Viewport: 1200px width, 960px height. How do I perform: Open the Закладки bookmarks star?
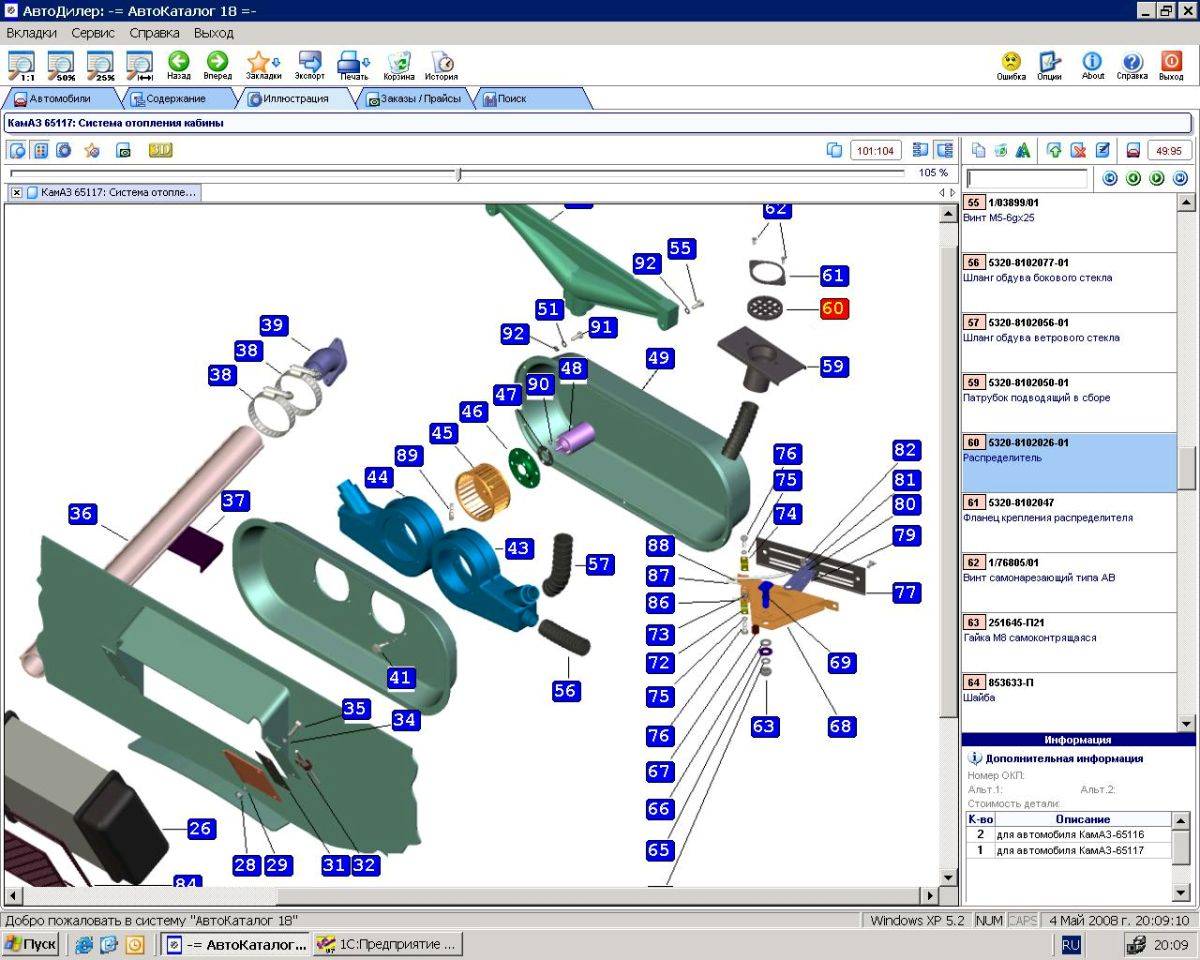(x=263, y=65)
